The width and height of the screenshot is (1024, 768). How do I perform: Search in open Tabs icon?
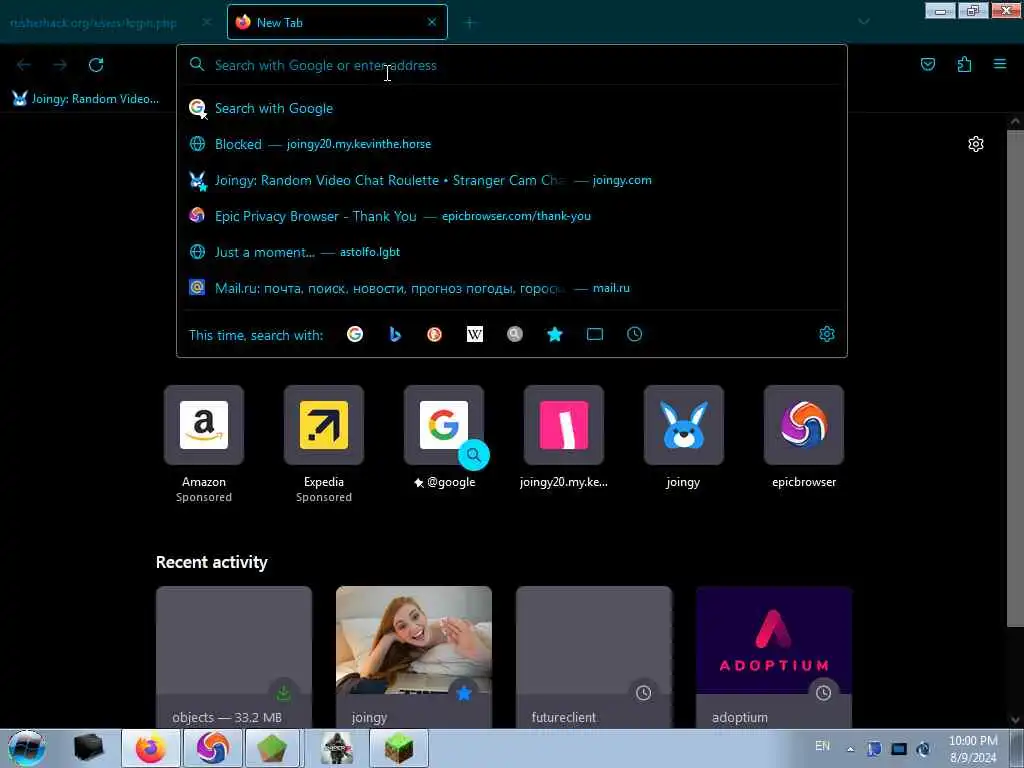pos(594,334)
